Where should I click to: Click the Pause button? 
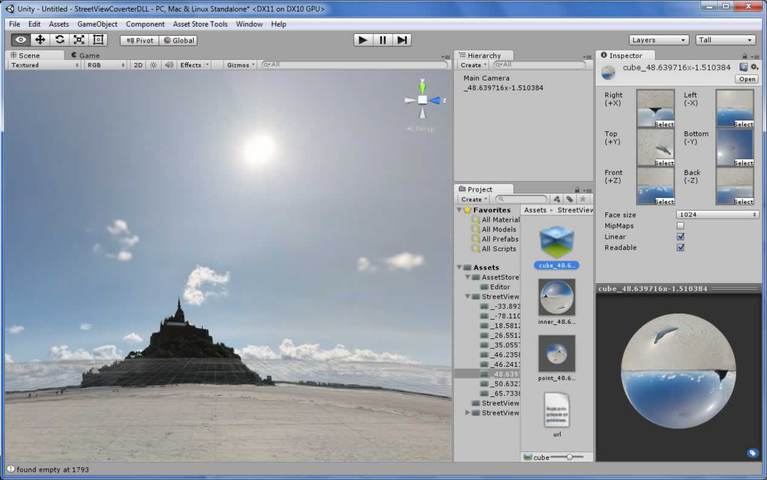[x=382, y=40]
